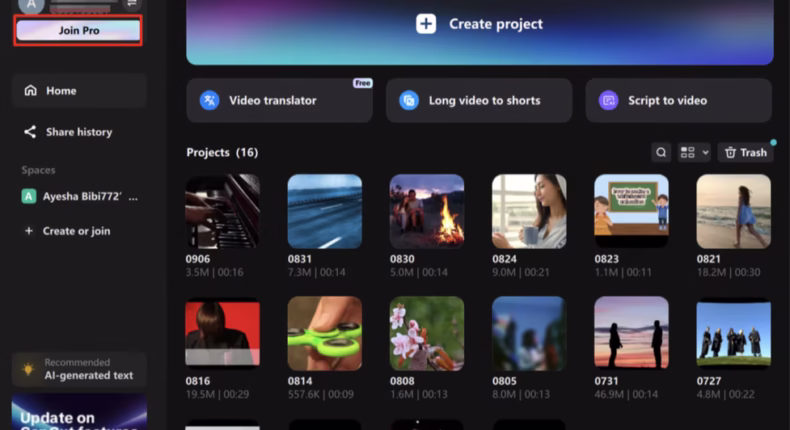Screen dimensions: 790x430
Task: Open Share history in sidebar
Action: coord(79,132)
